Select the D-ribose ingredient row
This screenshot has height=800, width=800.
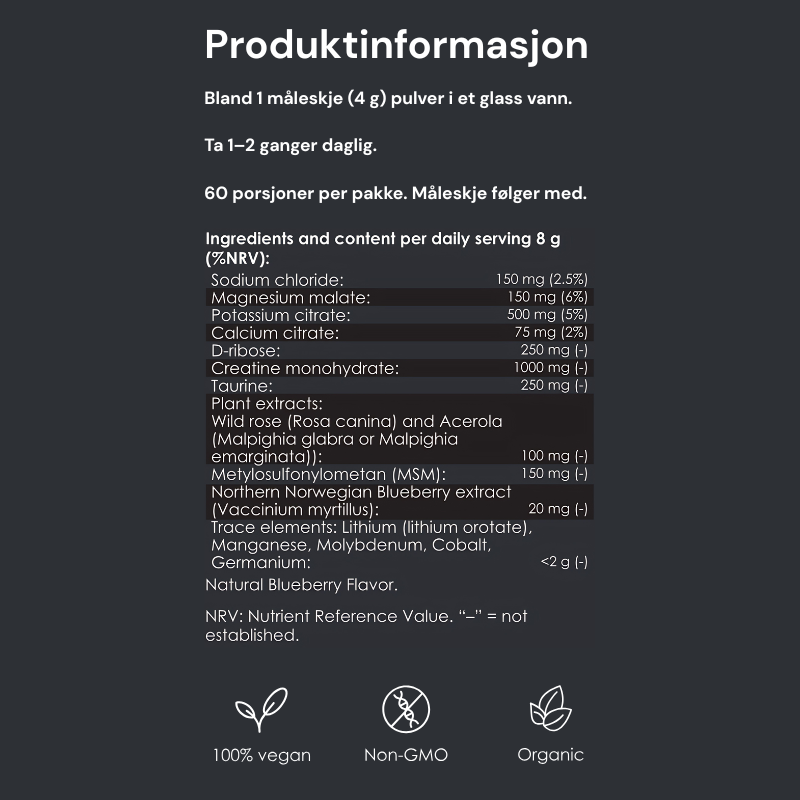(x=399, y=350)
